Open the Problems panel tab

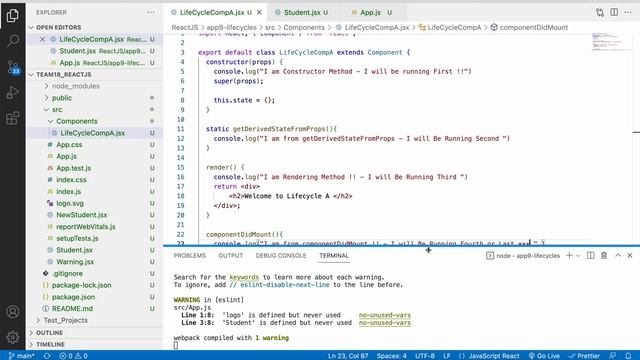189,256
